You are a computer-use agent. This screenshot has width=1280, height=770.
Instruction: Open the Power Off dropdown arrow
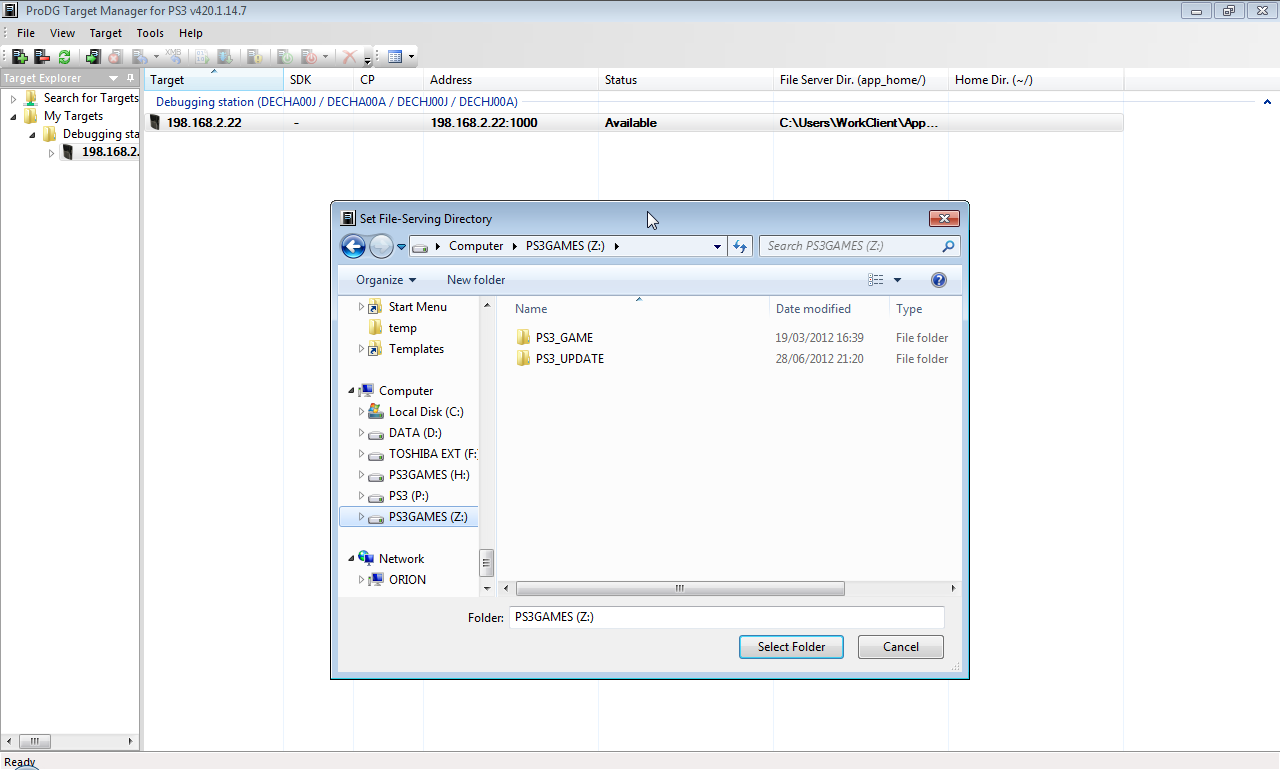pos(325,57)
